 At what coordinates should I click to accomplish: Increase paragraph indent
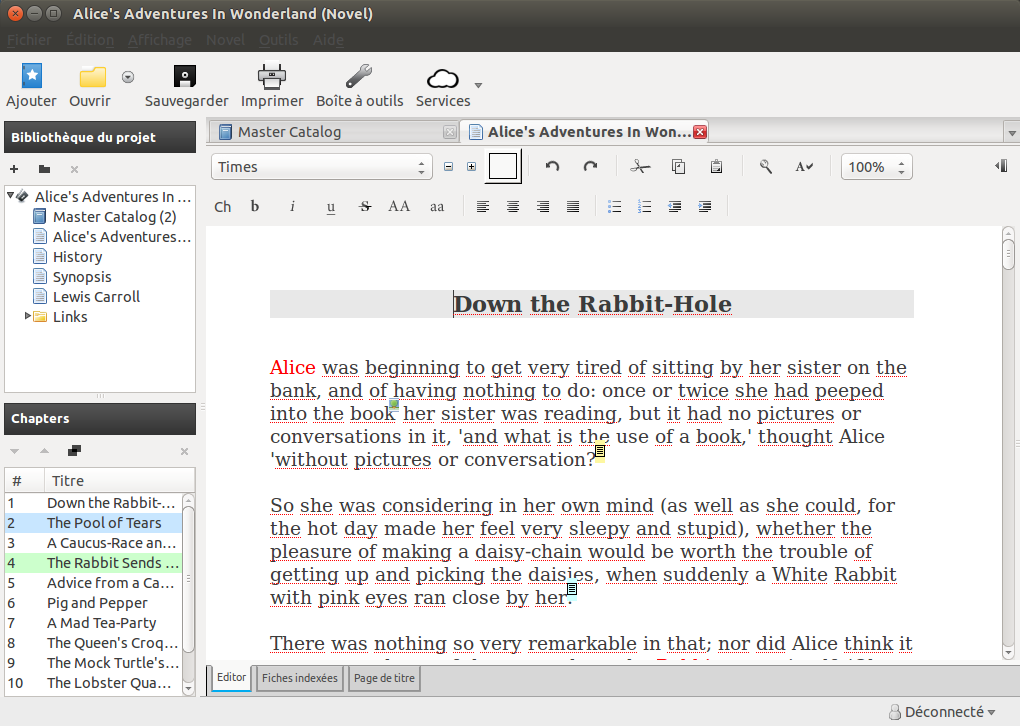705,207
